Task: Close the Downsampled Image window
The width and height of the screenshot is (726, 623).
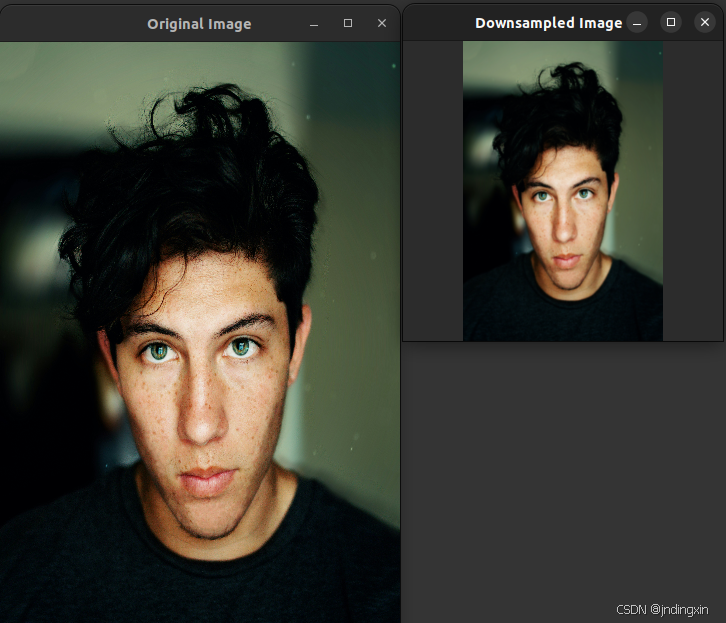Action: (x=705, y=22)
